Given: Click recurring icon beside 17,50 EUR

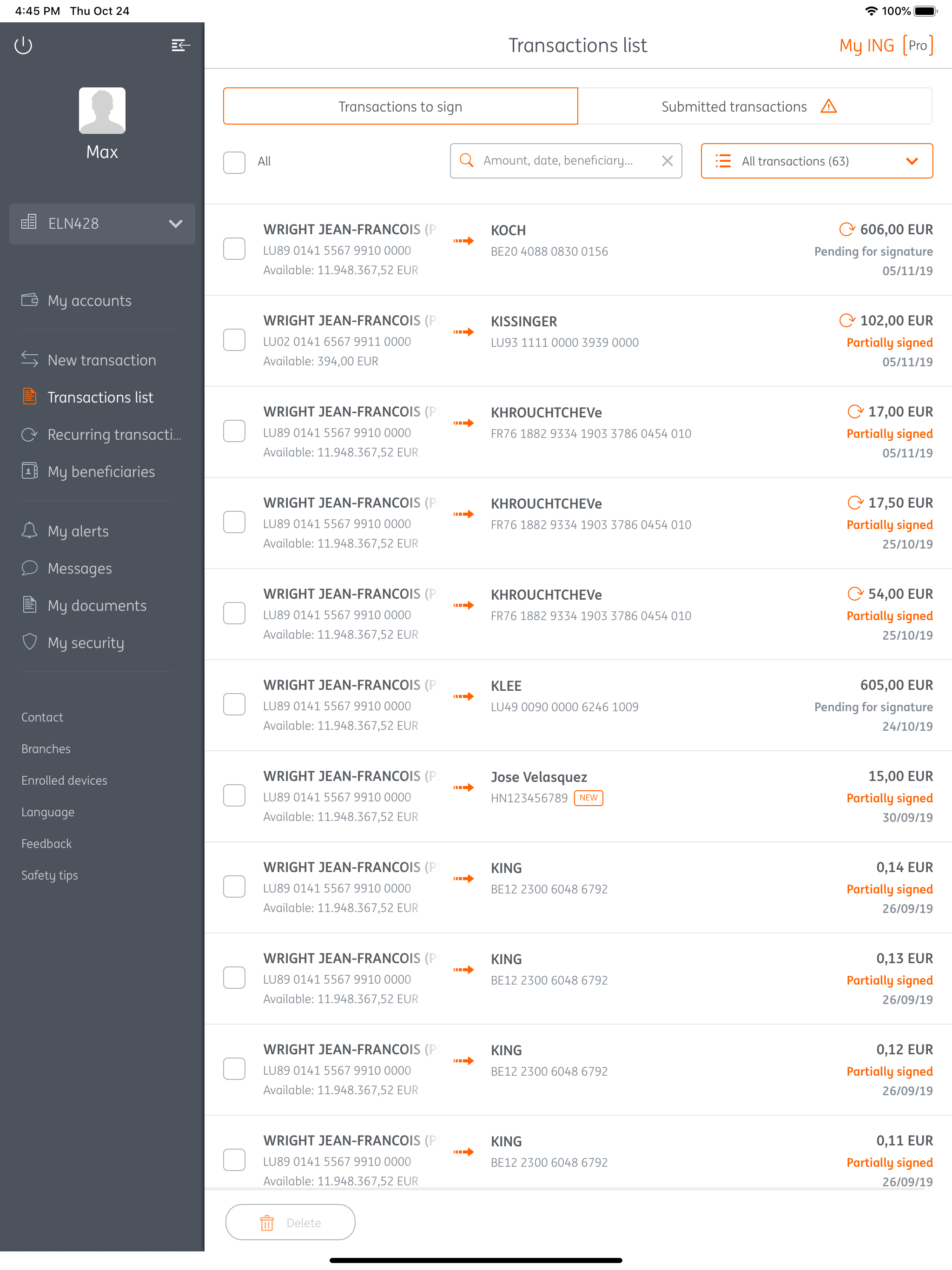Looking at the screenshot, I should tap(855, 503).
